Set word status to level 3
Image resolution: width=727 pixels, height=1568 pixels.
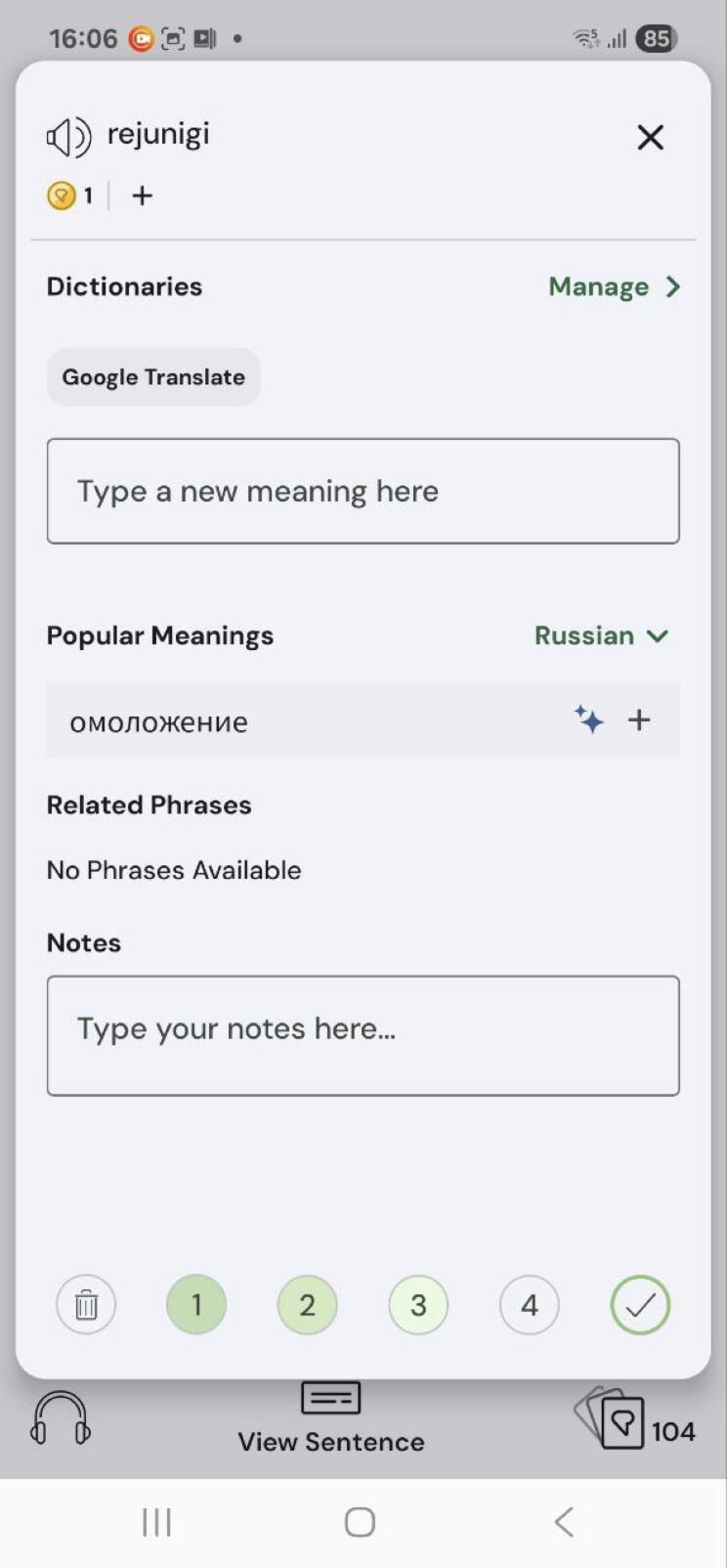(x=418, y=1304)
